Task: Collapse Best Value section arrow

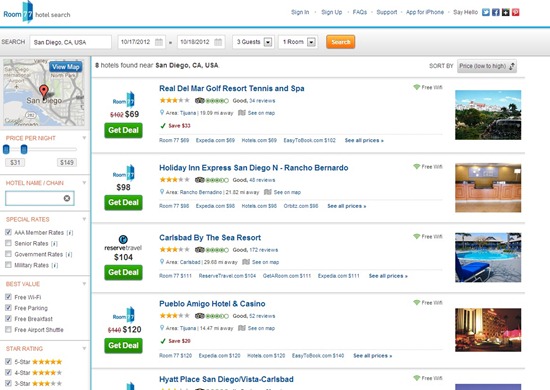Action: 84,284
